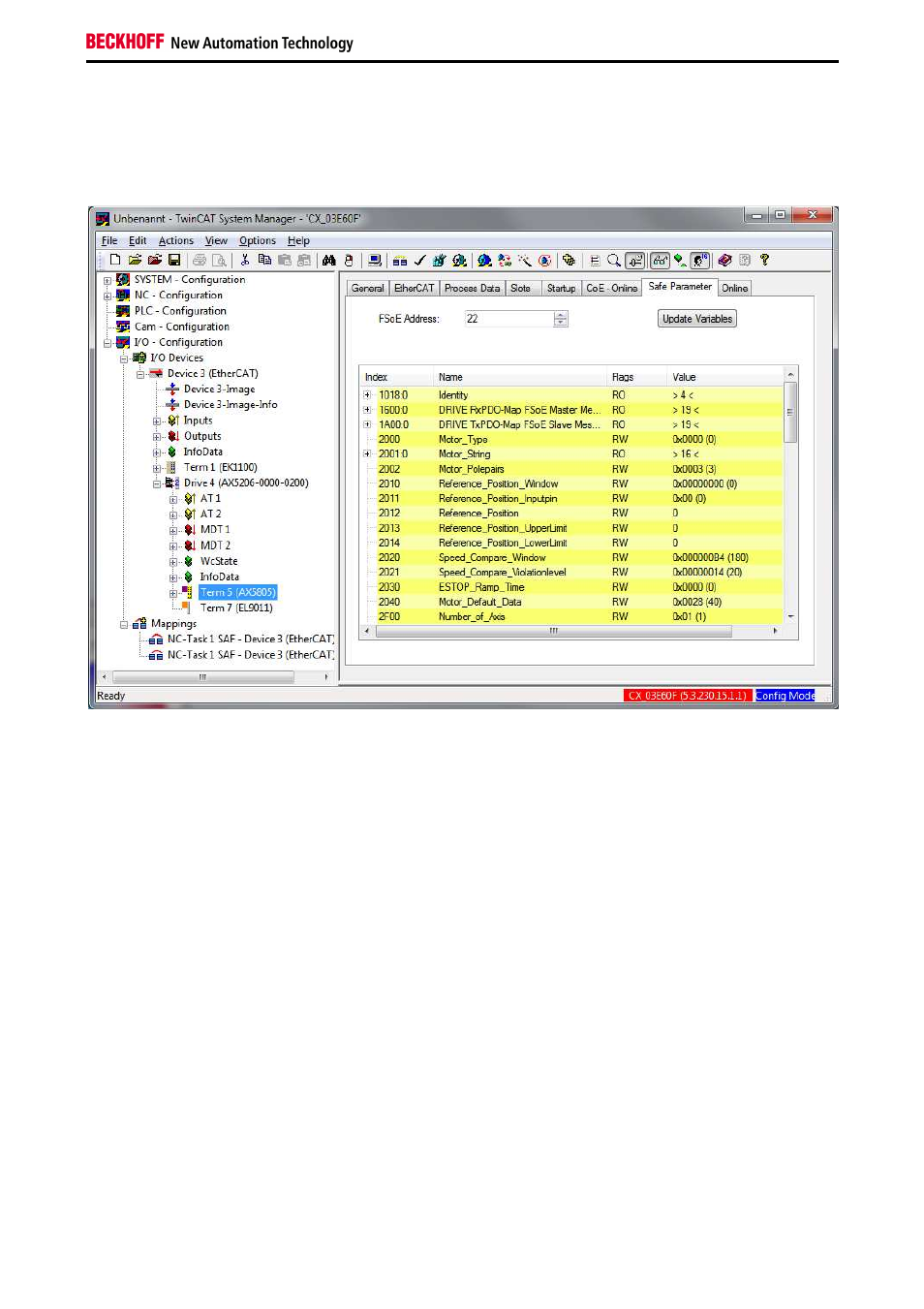
Task: Click the FSoE Address input field
Action: click(x=508, y=319)
